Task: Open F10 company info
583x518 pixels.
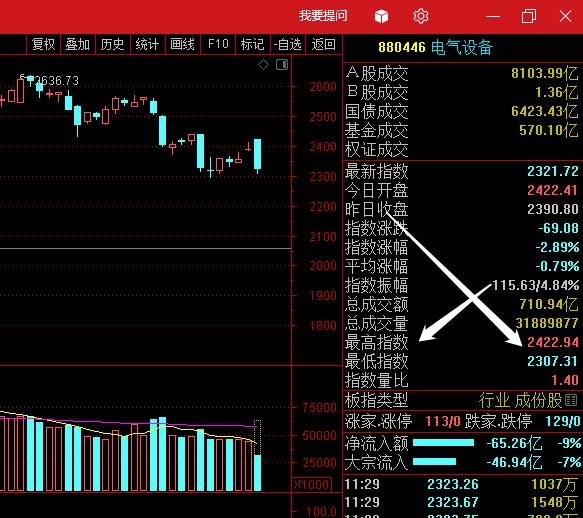Action: click(x=218, y=44)
